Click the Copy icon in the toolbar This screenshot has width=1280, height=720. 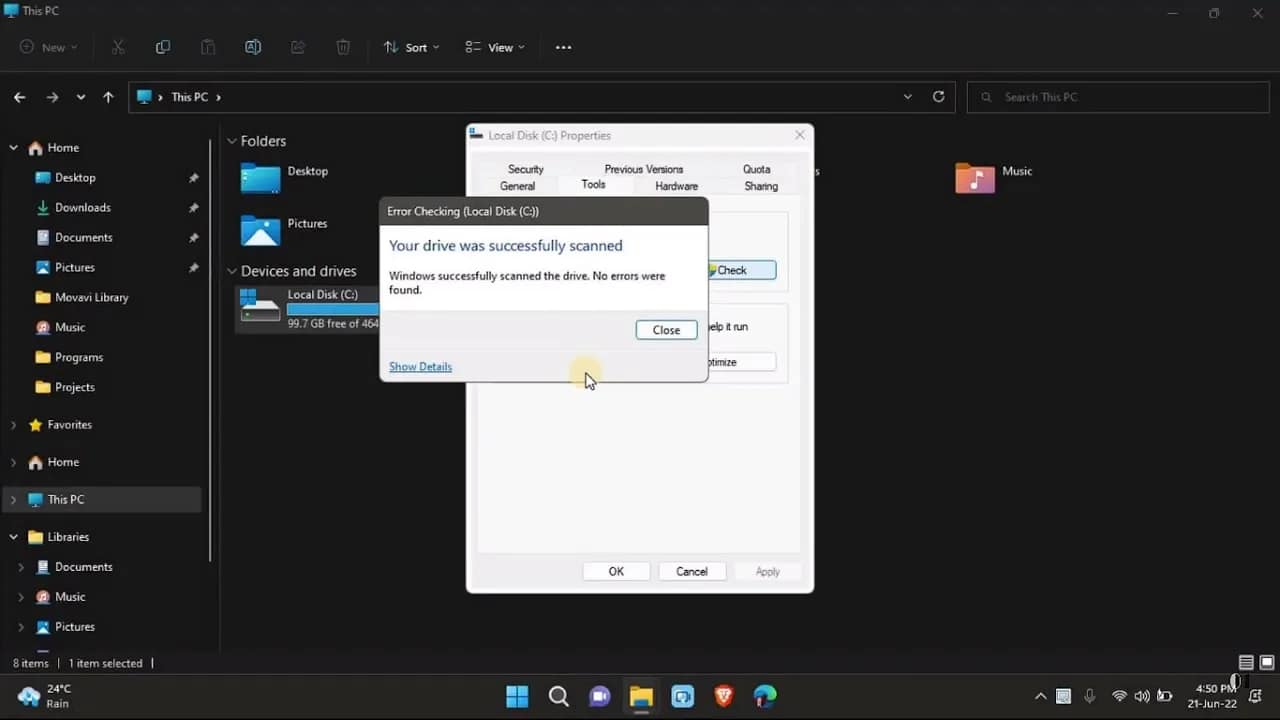pos(162,47)
